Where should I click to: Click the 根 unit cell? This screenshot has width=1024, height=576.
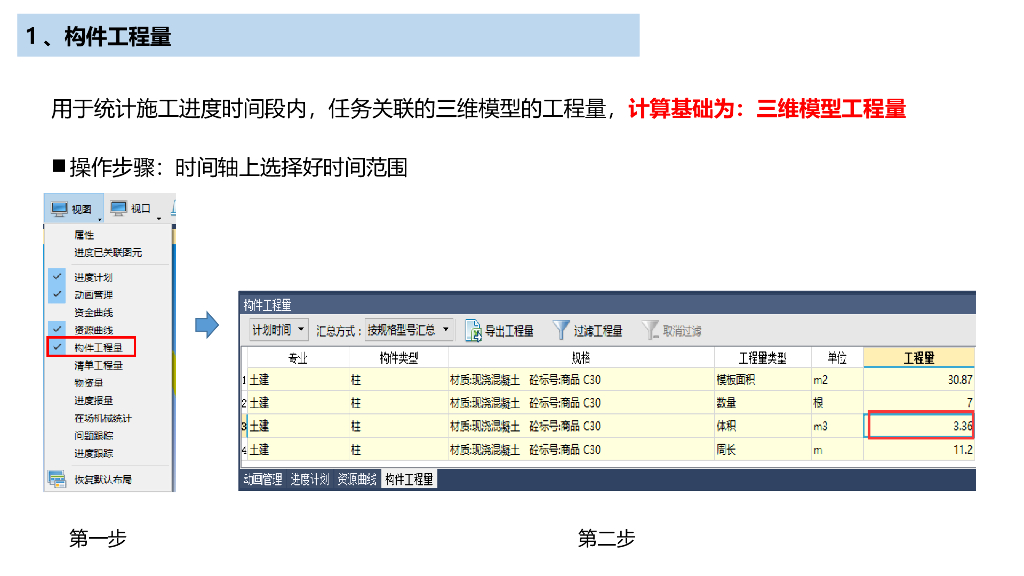tap(837, 403)
